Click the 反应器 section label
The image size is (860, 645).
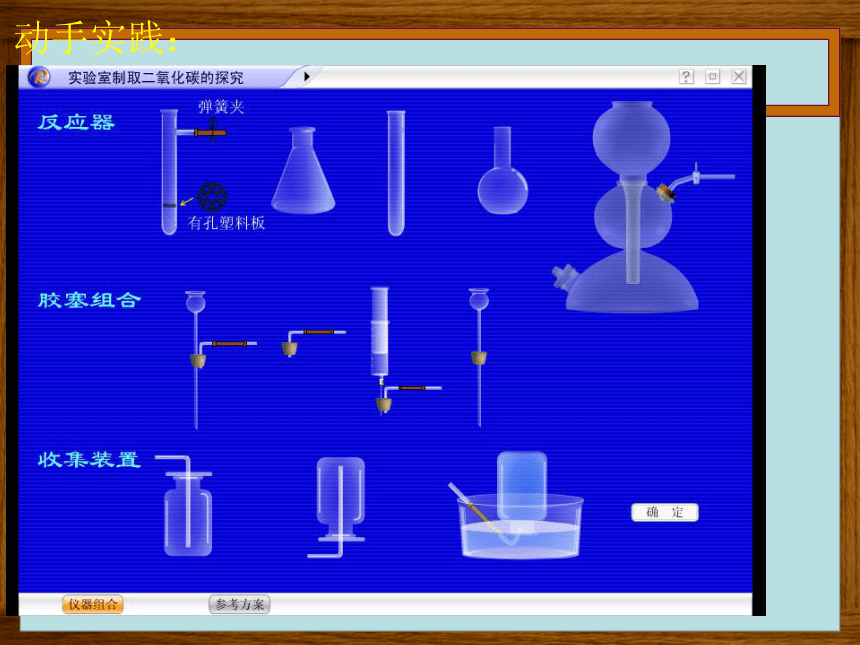(x=76, y=122)
